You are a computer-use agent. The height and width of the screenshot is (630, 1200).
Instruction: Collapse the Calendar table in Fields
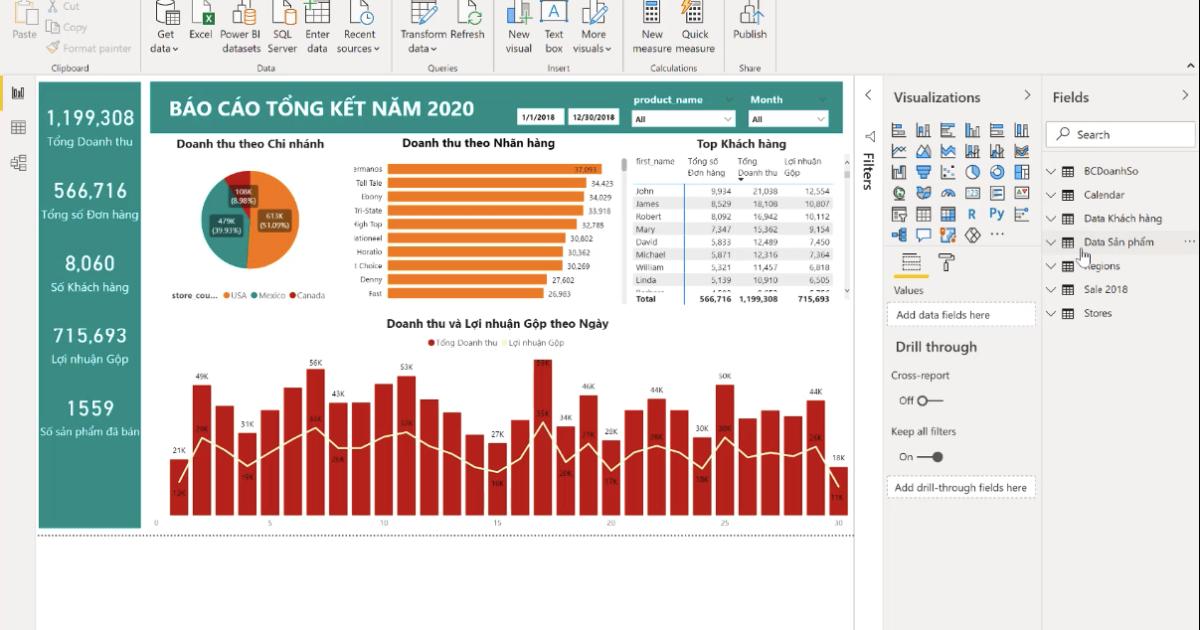tap(1051, 194)
